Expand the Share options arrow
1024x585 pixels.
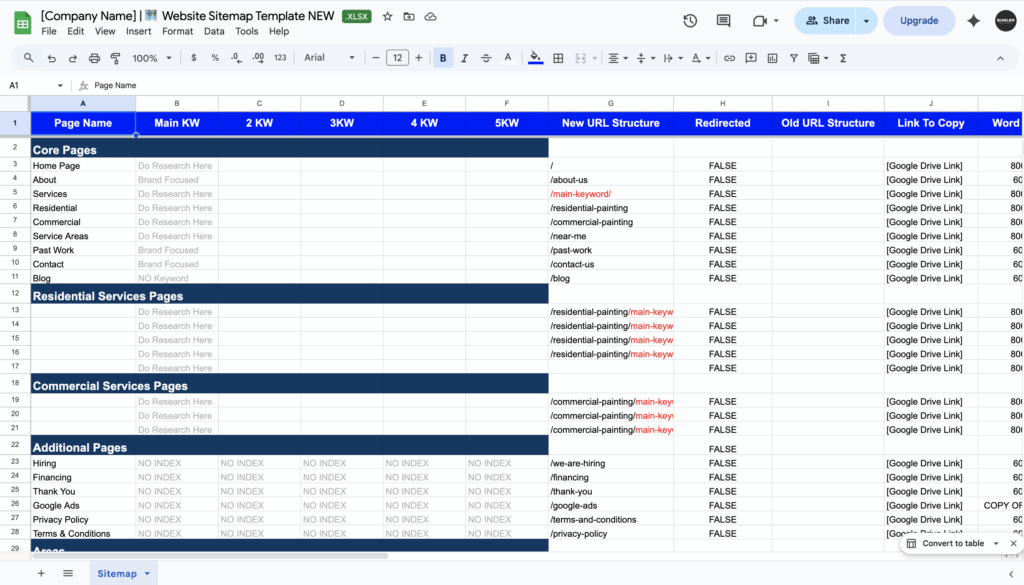click(866, 20)
